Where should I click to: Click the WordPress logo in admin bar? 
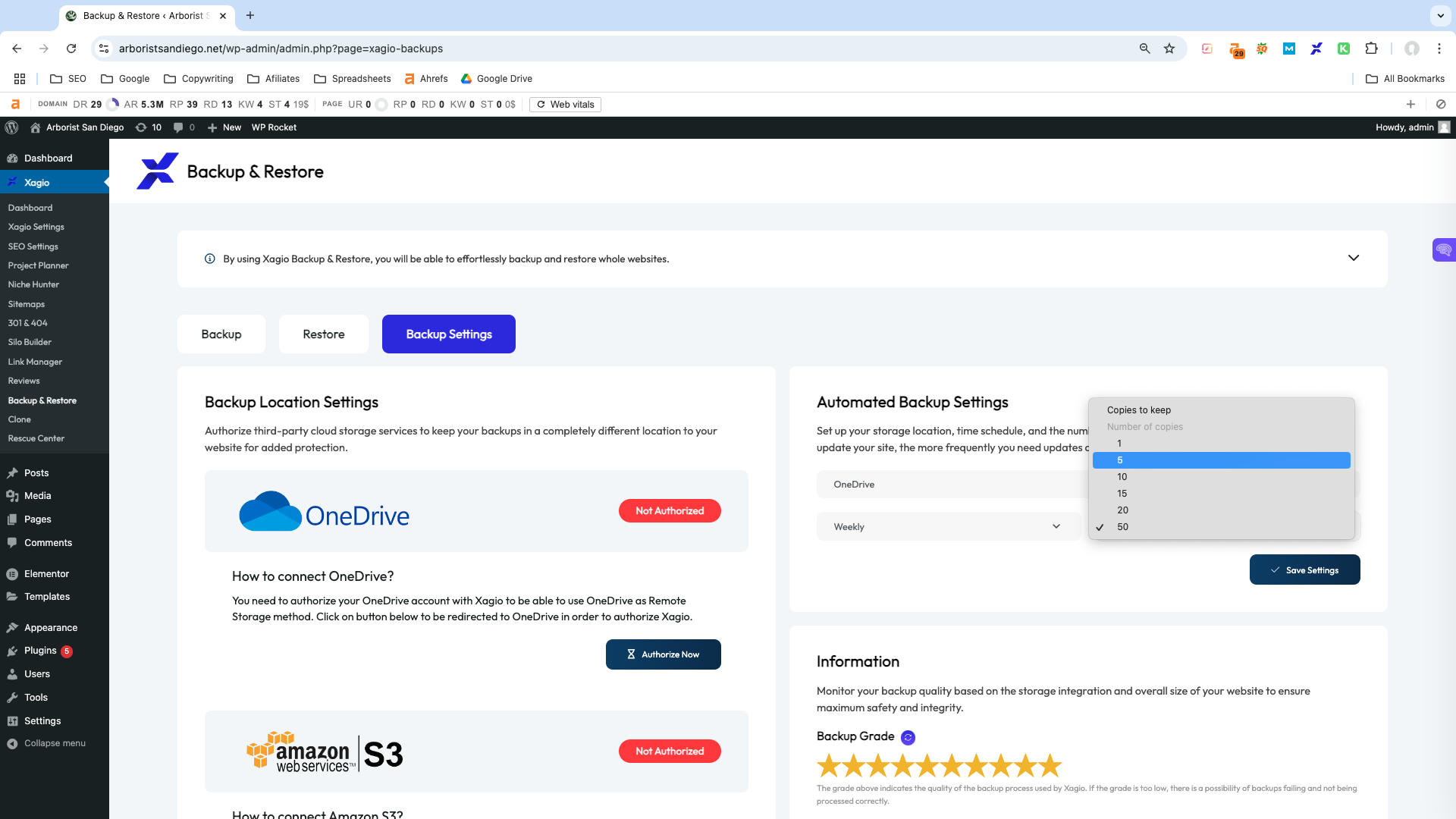coord(11,127)
